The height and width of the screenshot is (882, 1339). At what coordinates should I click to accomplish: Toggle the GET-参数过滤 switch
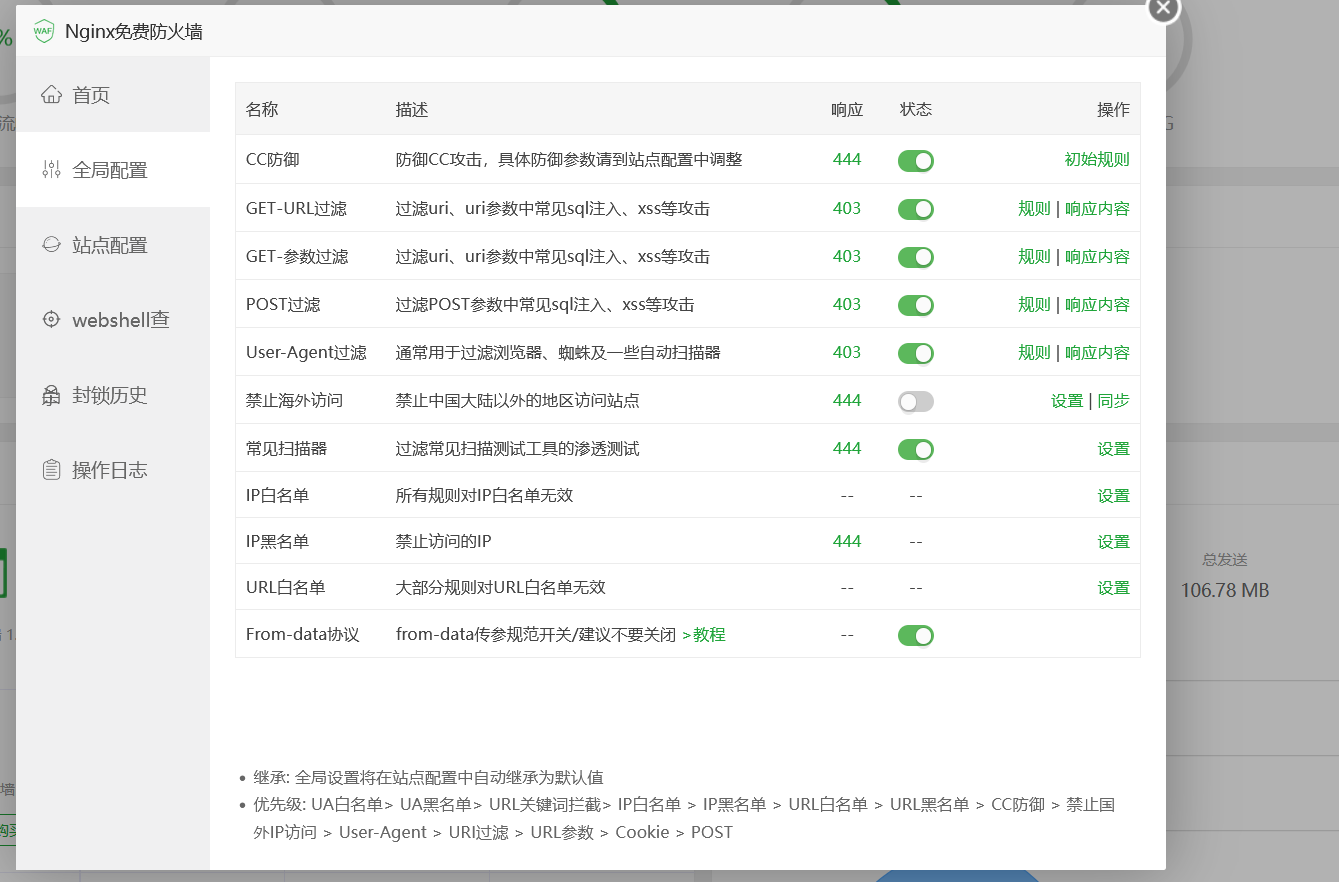point(915,257)
